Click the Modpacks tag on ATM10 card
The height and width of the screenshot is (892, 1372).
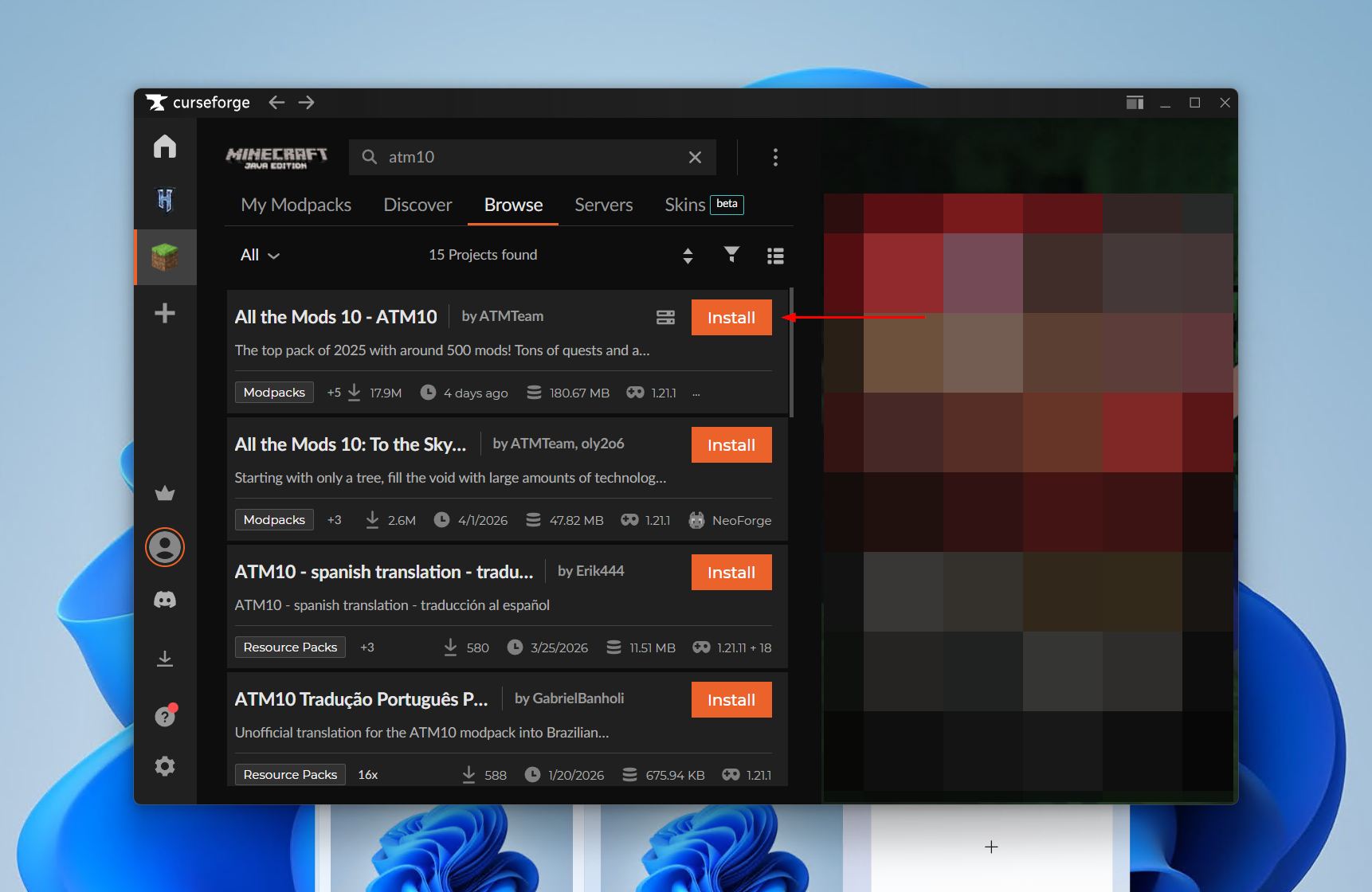coord(274,393)
